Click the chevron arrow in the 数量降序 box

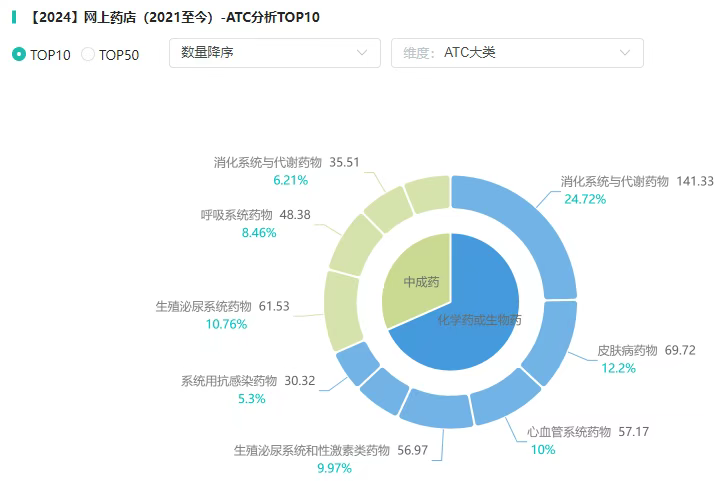(362, 53)
